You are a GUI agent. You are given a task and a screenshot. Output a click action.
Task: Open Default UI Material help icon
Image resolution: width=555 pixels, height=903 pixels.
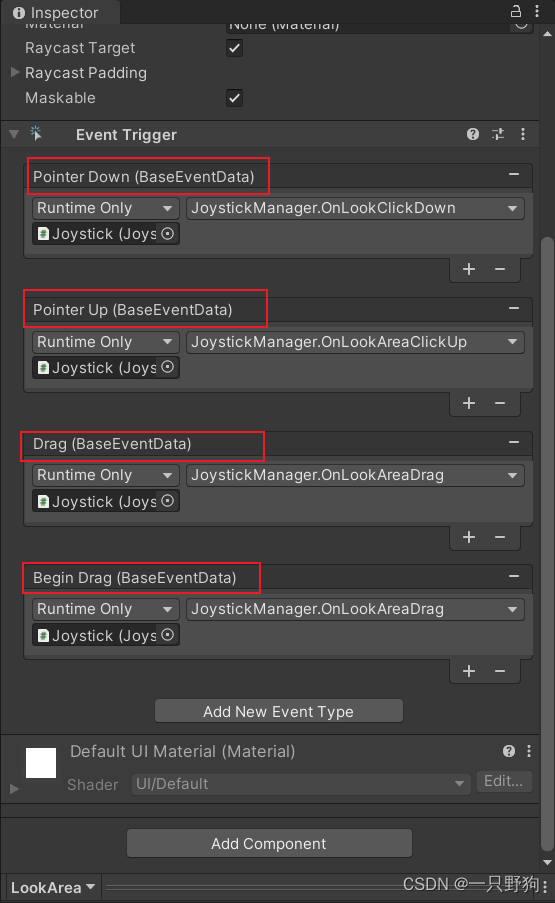tap(509, 750)
